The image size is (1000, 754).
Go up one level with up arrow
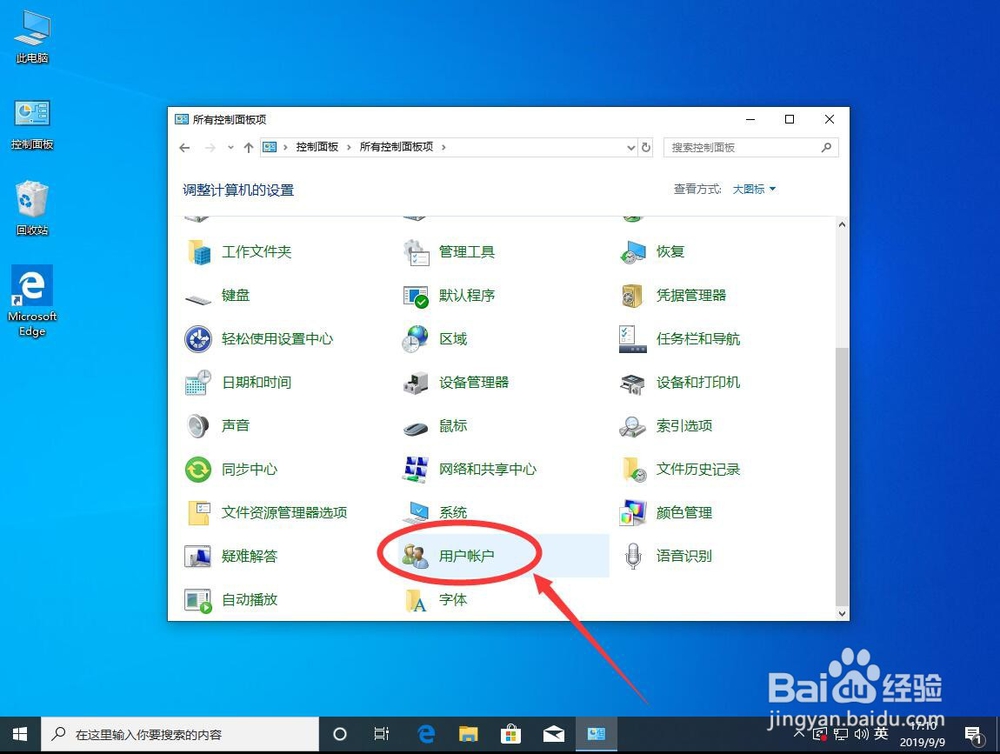(249, 147)
